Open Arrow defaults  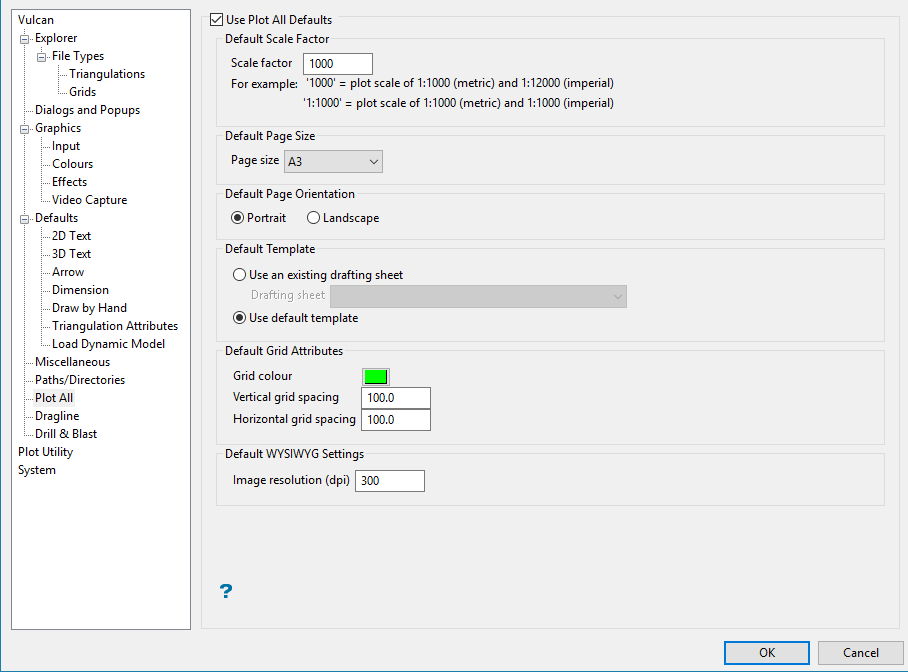pos(68,272)
